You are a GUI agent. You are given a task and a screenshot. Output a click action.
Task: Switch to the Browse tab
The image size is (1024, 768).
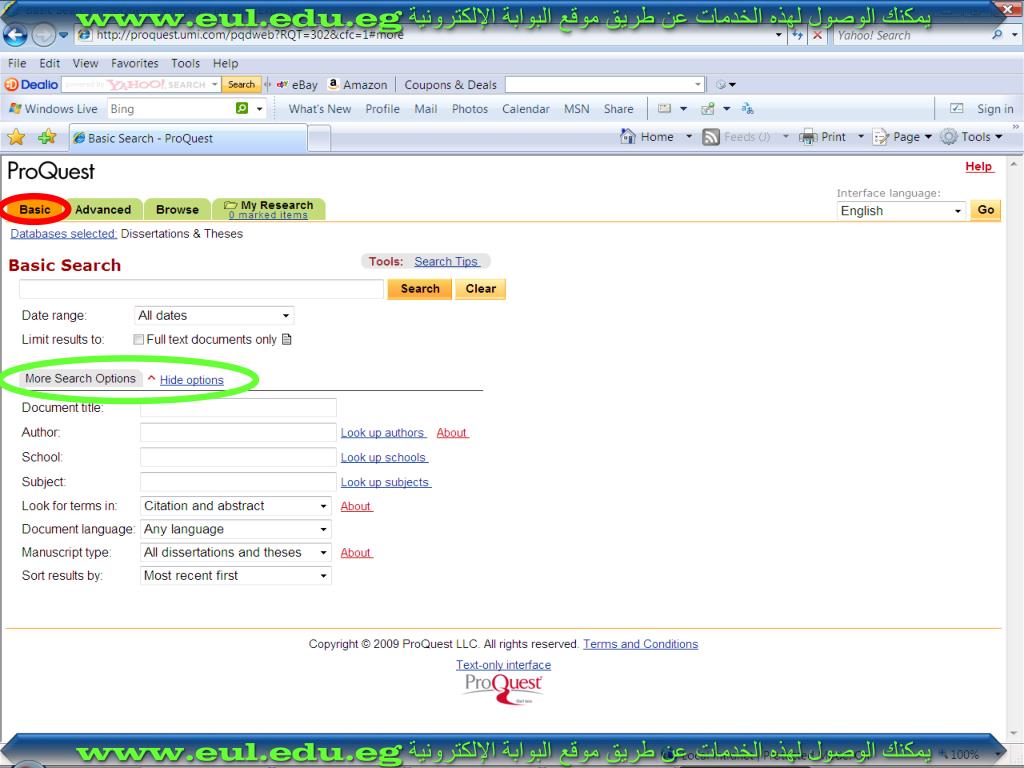[177, 210]
